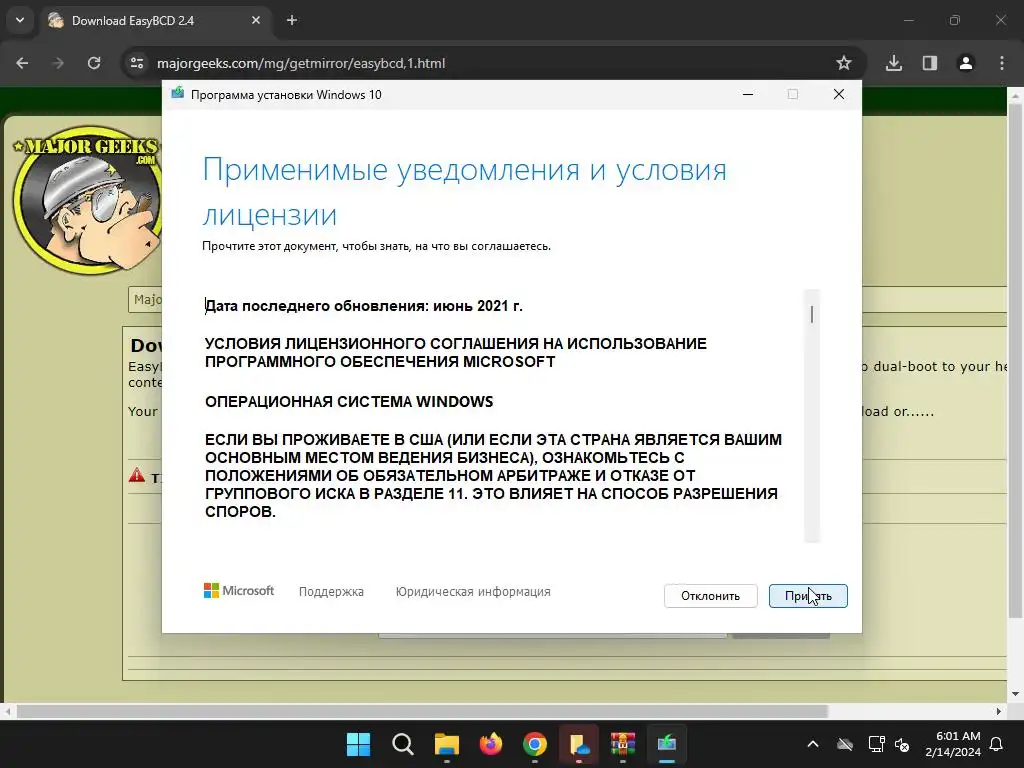The image size is (1024, 768).
Task: Switch to Chrome in taskbar
Action: 535,744
